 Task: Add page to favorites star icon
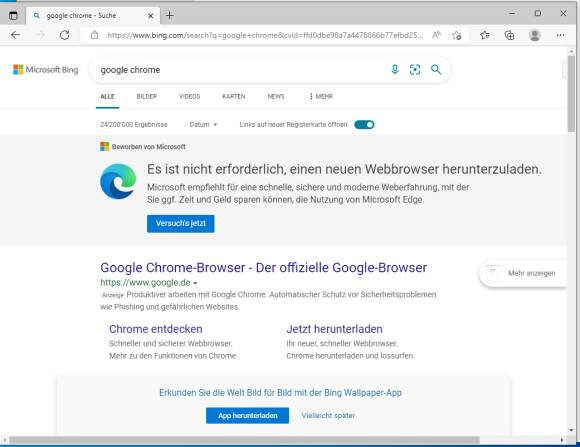coord(456,35)
